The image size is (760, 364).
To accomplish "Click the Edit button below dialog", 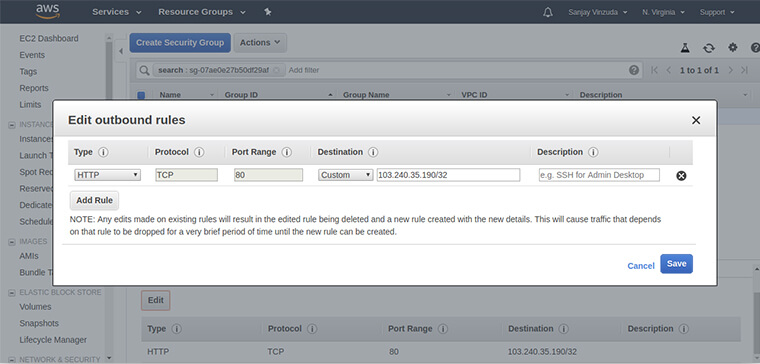I will 156,301.
